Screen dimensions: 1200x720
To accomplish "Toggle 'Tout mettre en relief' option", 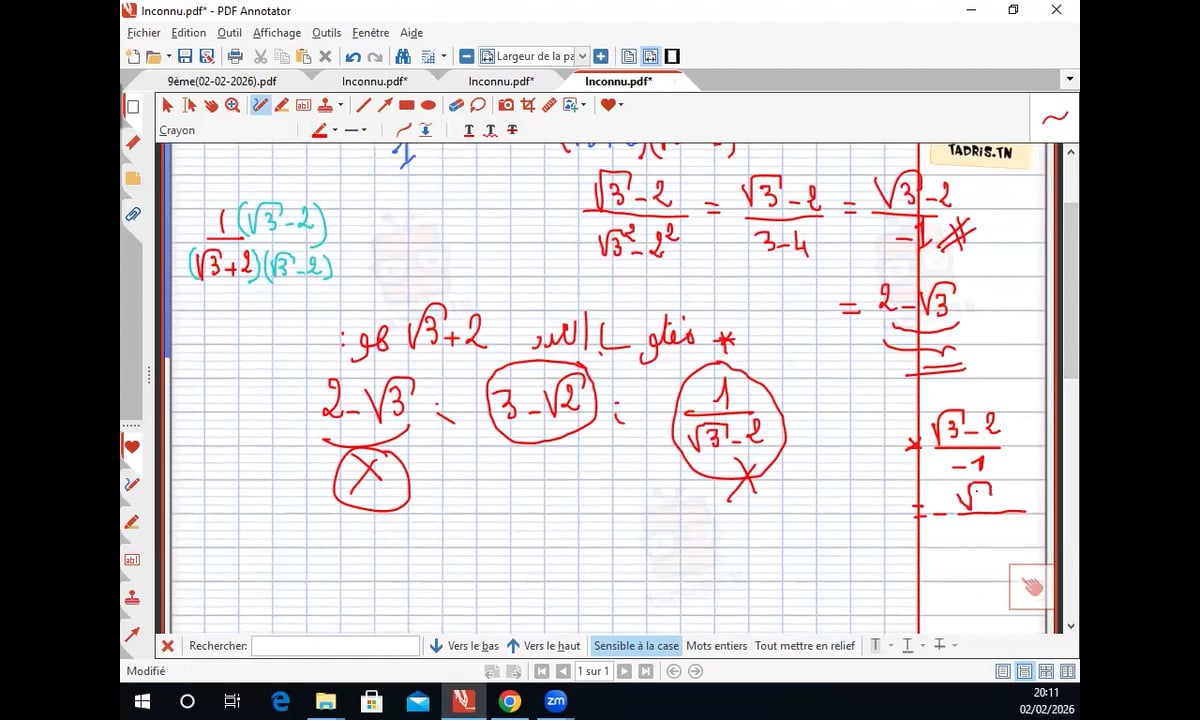I will pos(805,646).
